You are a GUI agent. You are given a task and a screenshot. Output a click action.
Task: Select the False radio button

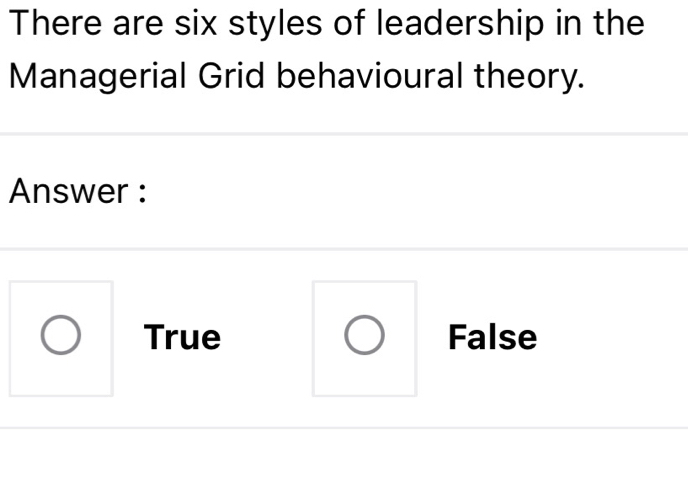pyautogui.click(x=364, y=337)
